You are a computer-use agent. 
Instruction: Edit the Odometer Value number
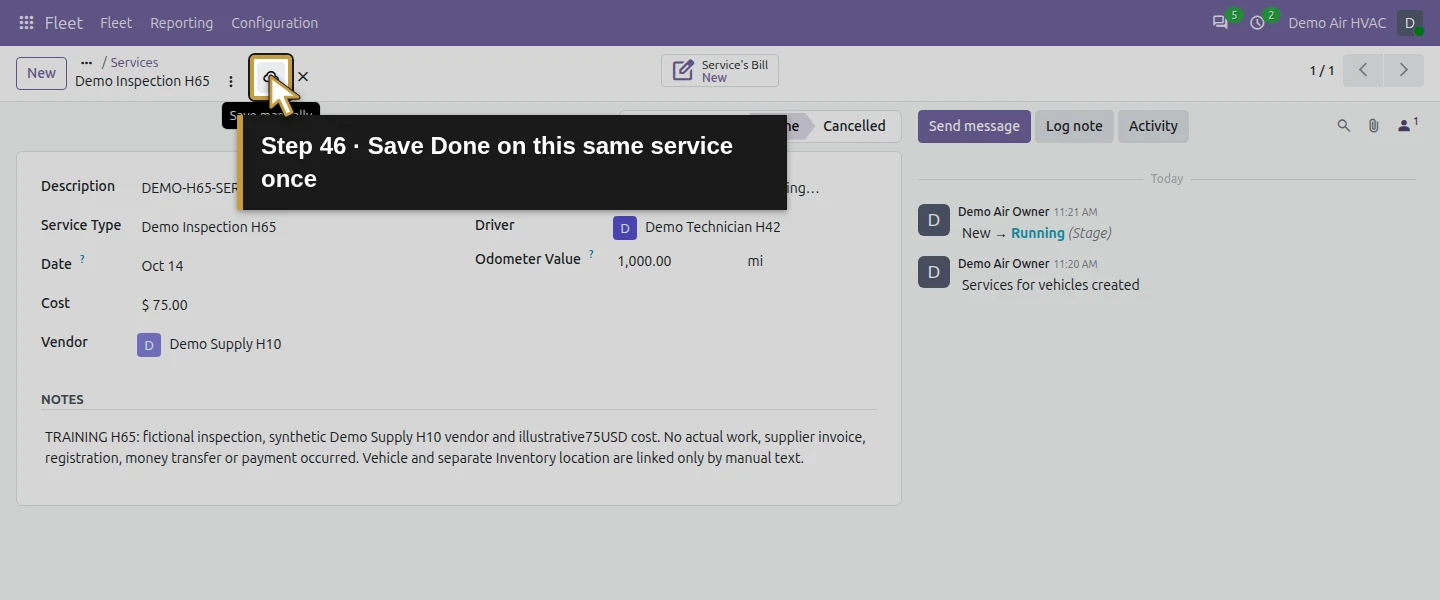click(x=675, y=261)
